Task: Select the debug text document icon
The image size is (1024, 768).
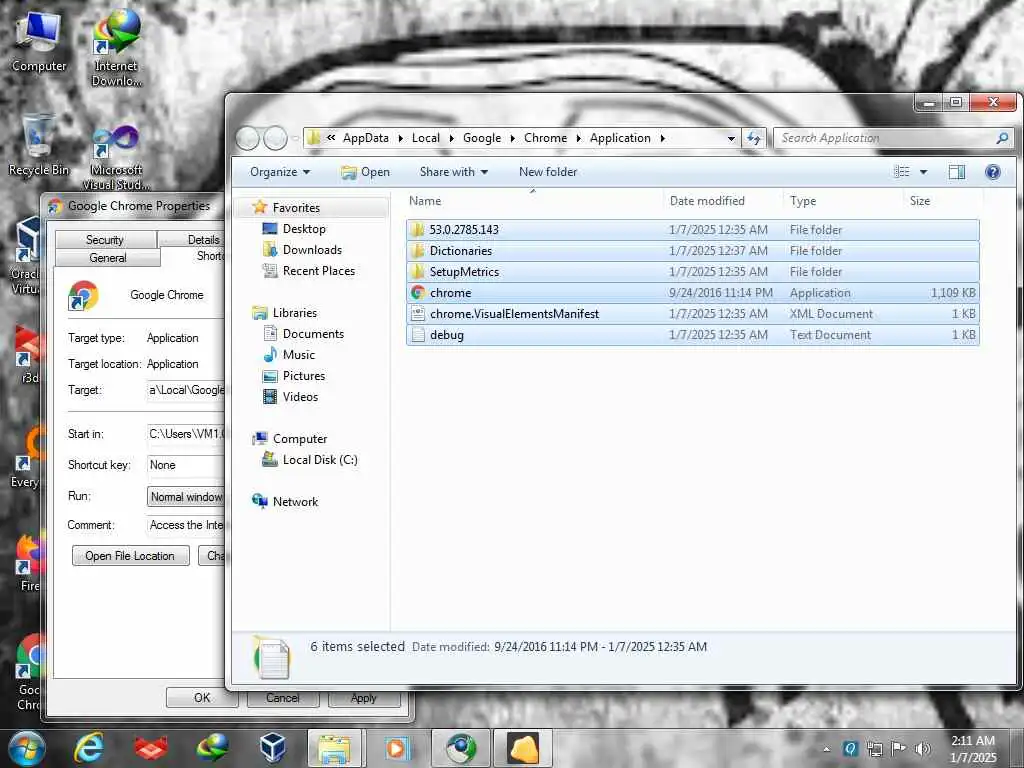Action: pyautogui.click(x=418, y=334)
